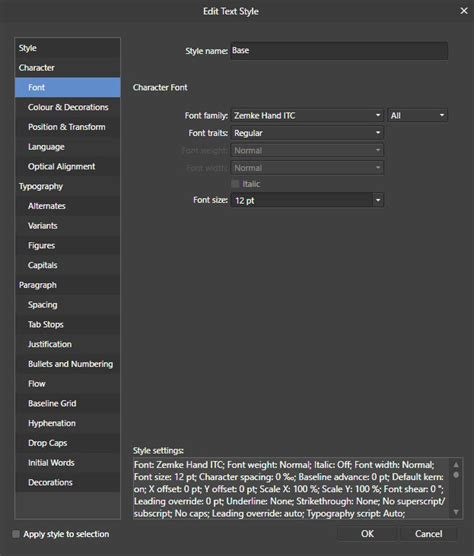The height and width of the screenshot is (556, 474).
Task: Open Position & Transform settings
Action: point(67,127)
